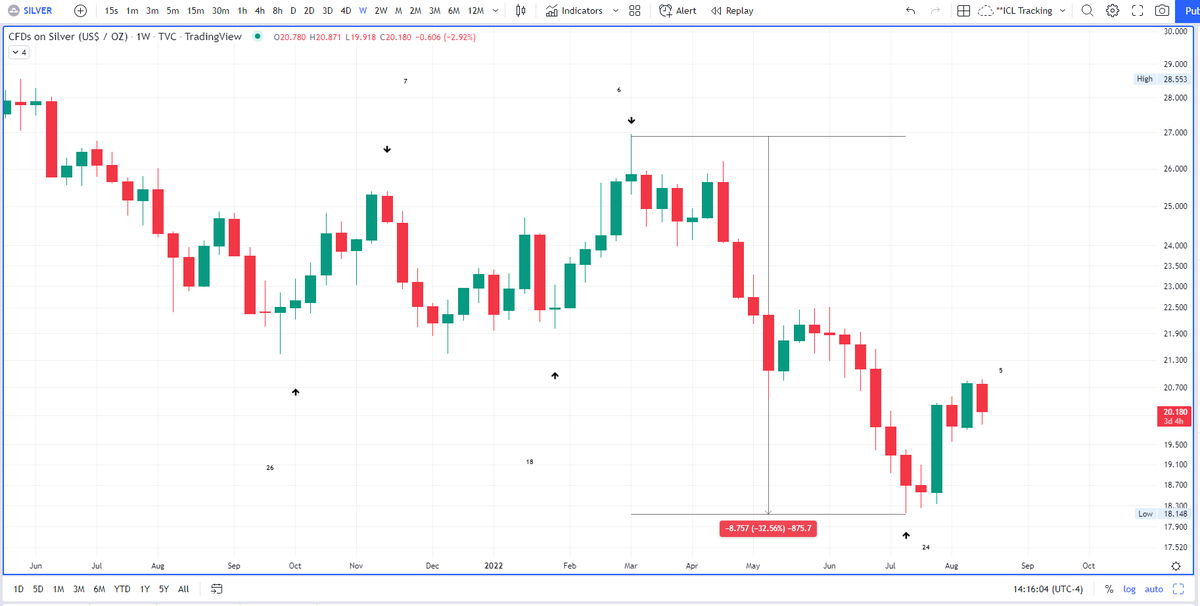Click the green market status dot
This screenshot has width=1200, height=606.
258,37
